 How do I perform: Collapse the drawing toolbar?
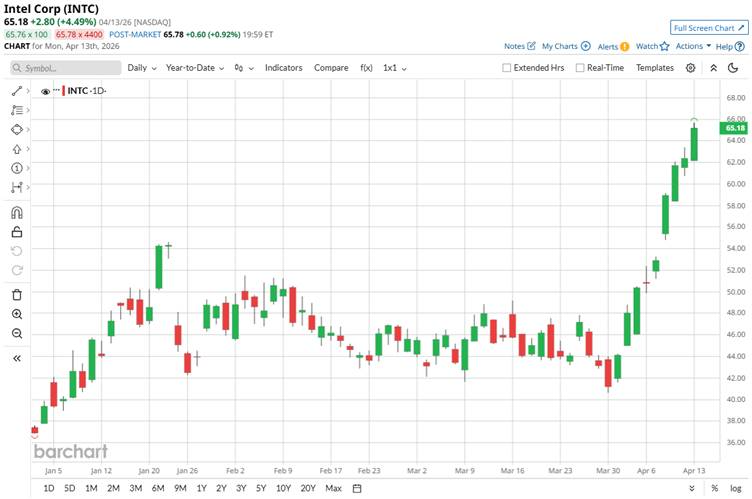point(17,358)
